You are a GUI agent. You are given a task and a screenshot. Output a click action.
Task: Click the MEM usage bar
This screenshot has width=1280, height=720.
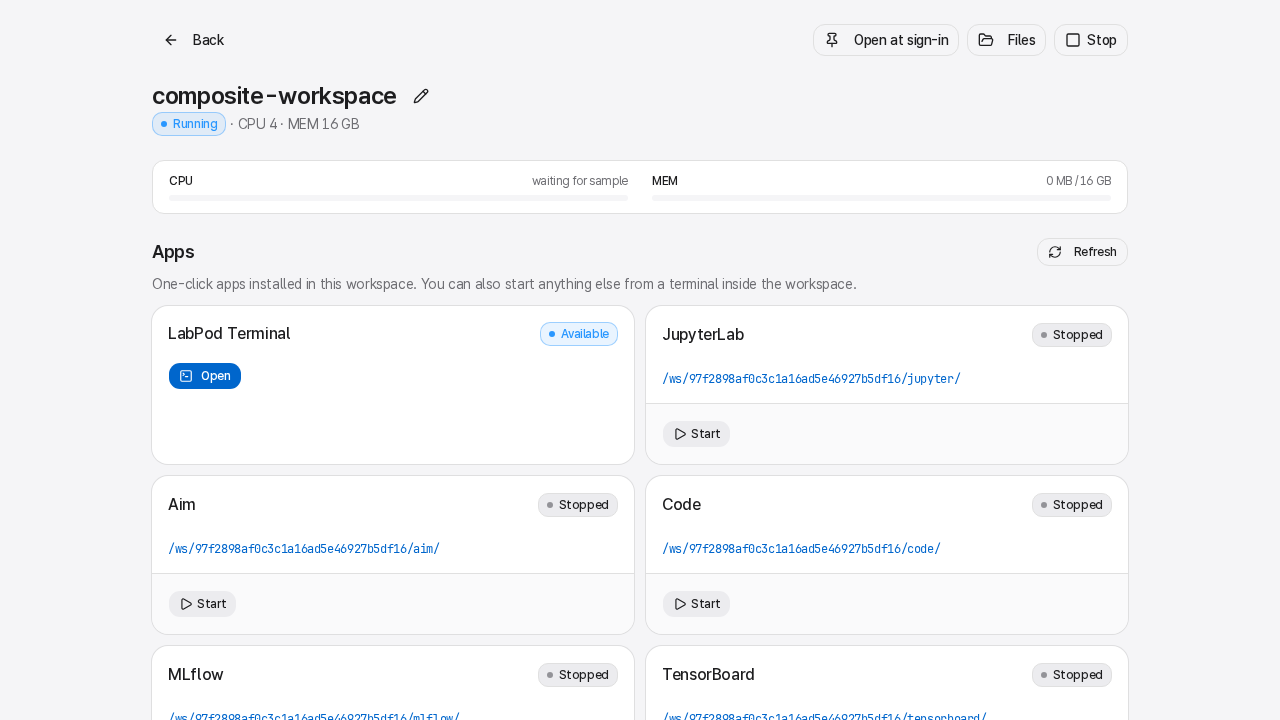[x=881, y=198]
